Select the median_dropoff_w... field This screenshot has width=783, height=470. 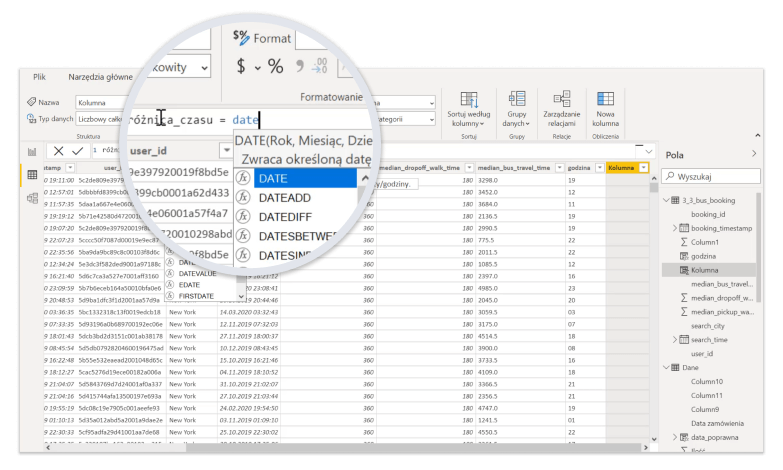tap(722, 298)
